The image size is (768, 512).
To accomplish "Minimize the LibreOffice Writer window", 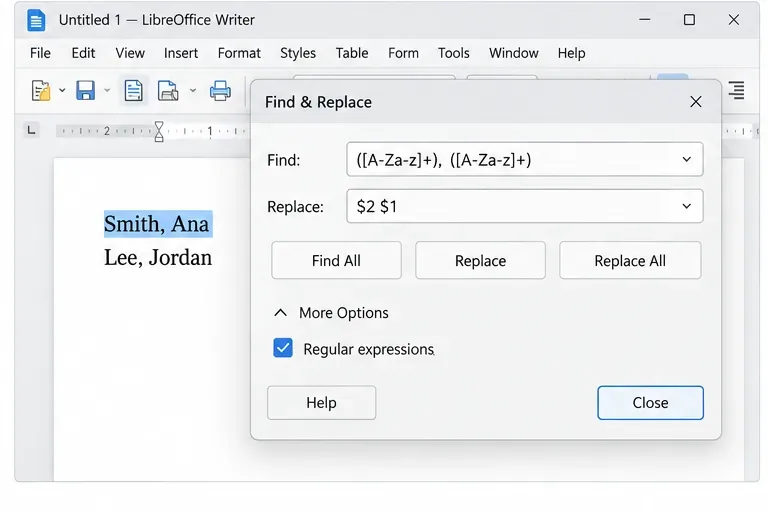I will 645,20.
